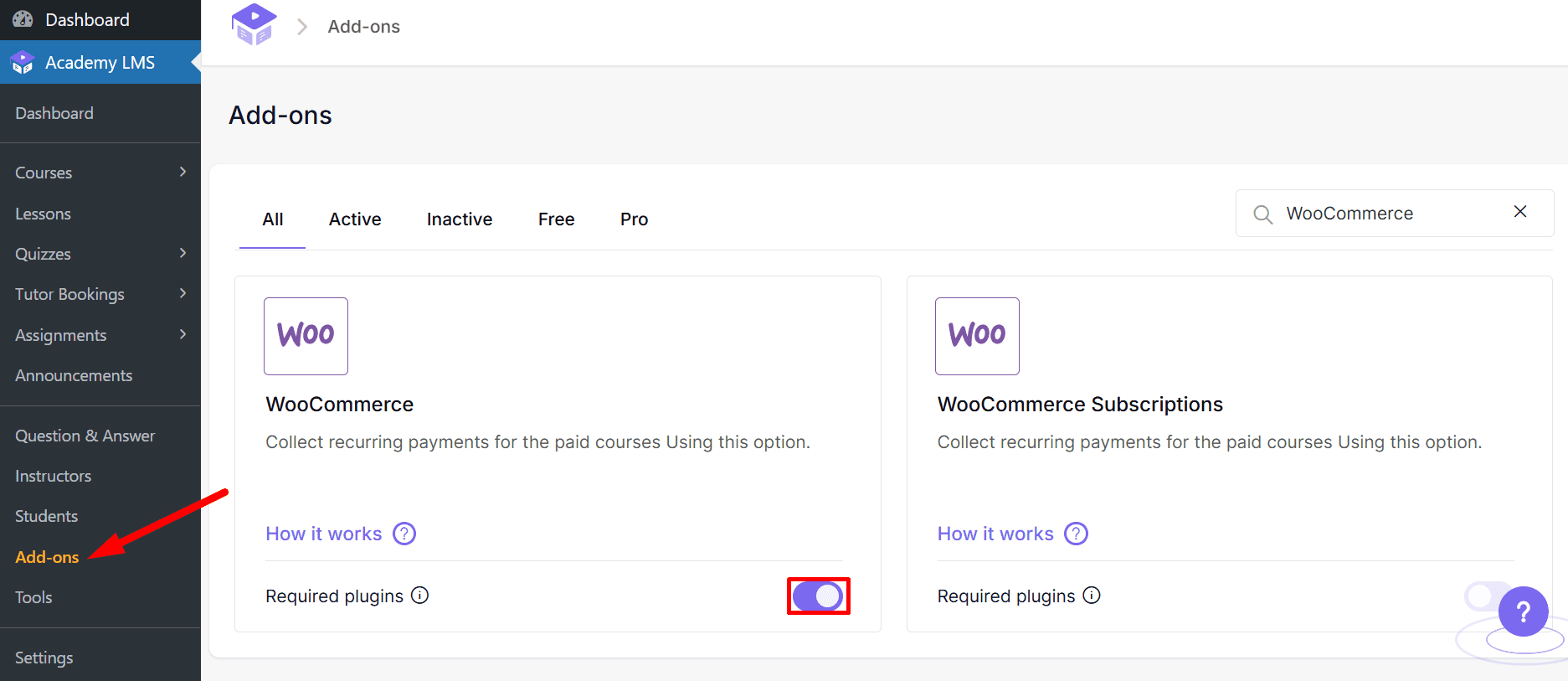Click info icon next to Subscriptions Required plugins
The width and height of the screenshot is (1568, 681).
pos(1092,596)
